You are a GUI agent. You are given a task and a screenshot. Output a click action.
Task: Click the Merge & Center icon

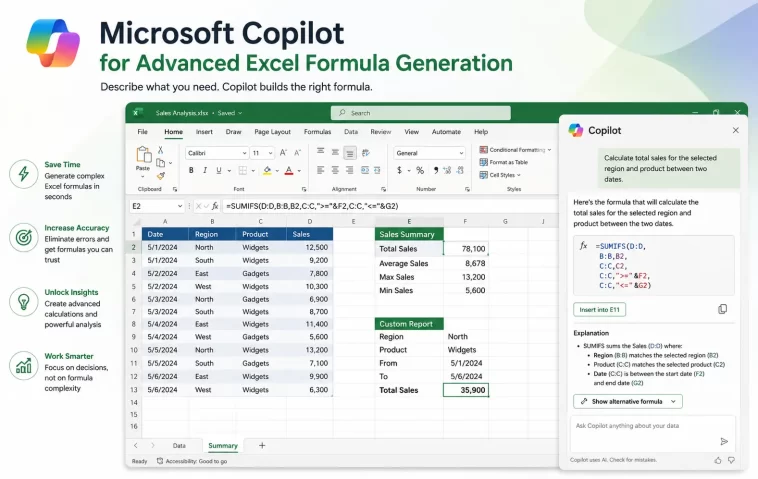point(377,170)
